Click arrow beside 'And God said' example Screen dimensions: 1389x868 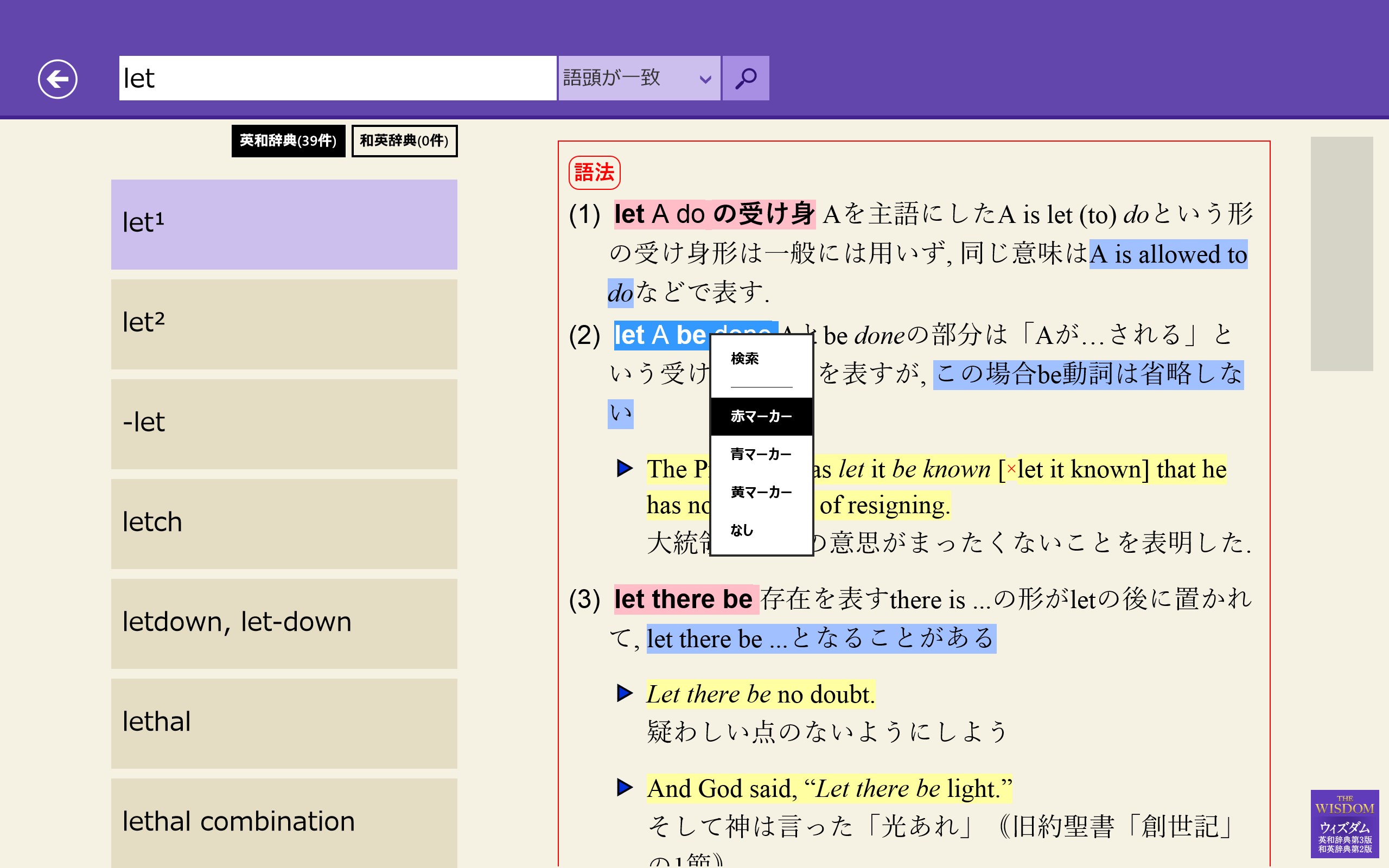(625, 787)
